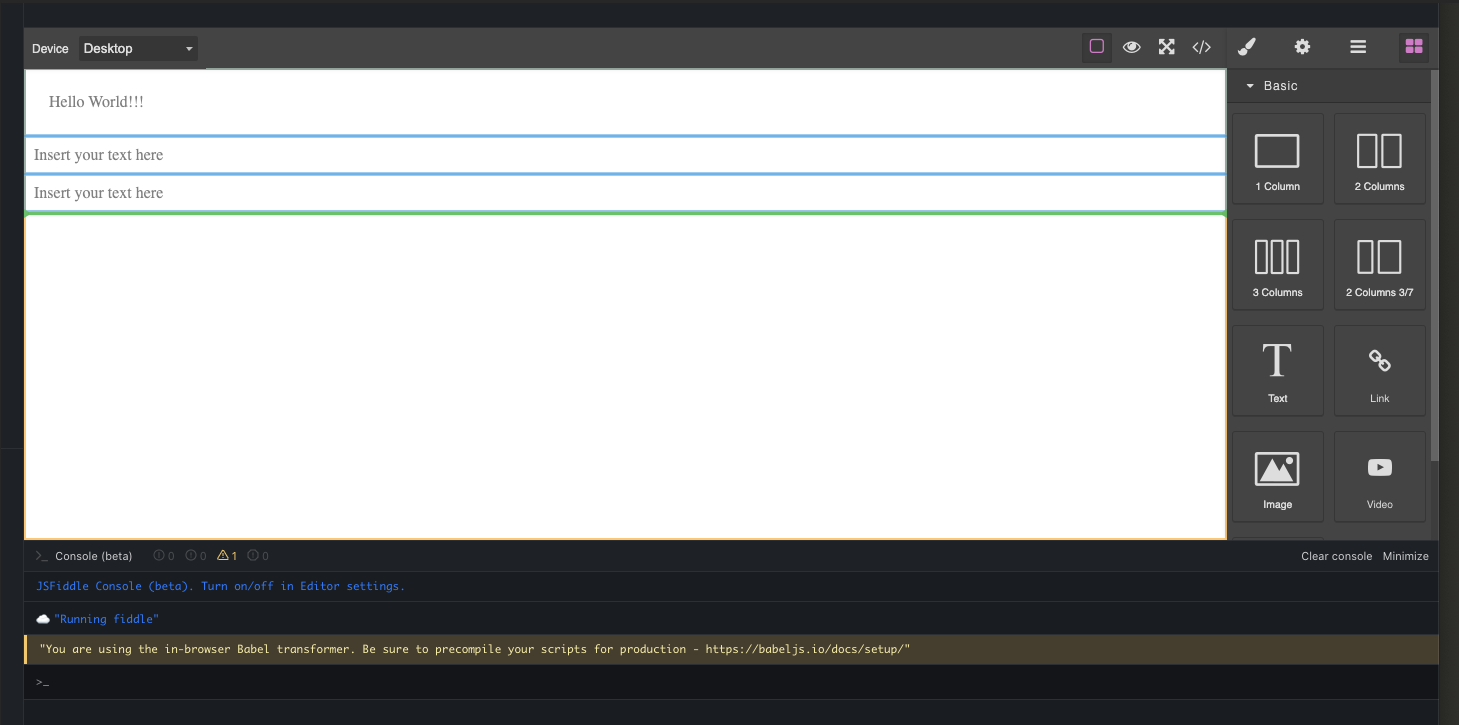Toggle component borders visibility
The width and height of the screenshot is (1459, 725).
1096,46
